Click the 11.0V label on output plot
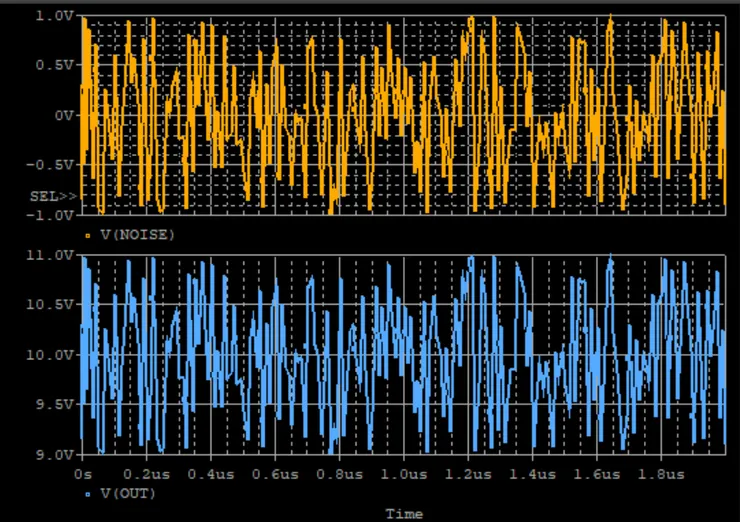740x522 pixels. point(50,255)
